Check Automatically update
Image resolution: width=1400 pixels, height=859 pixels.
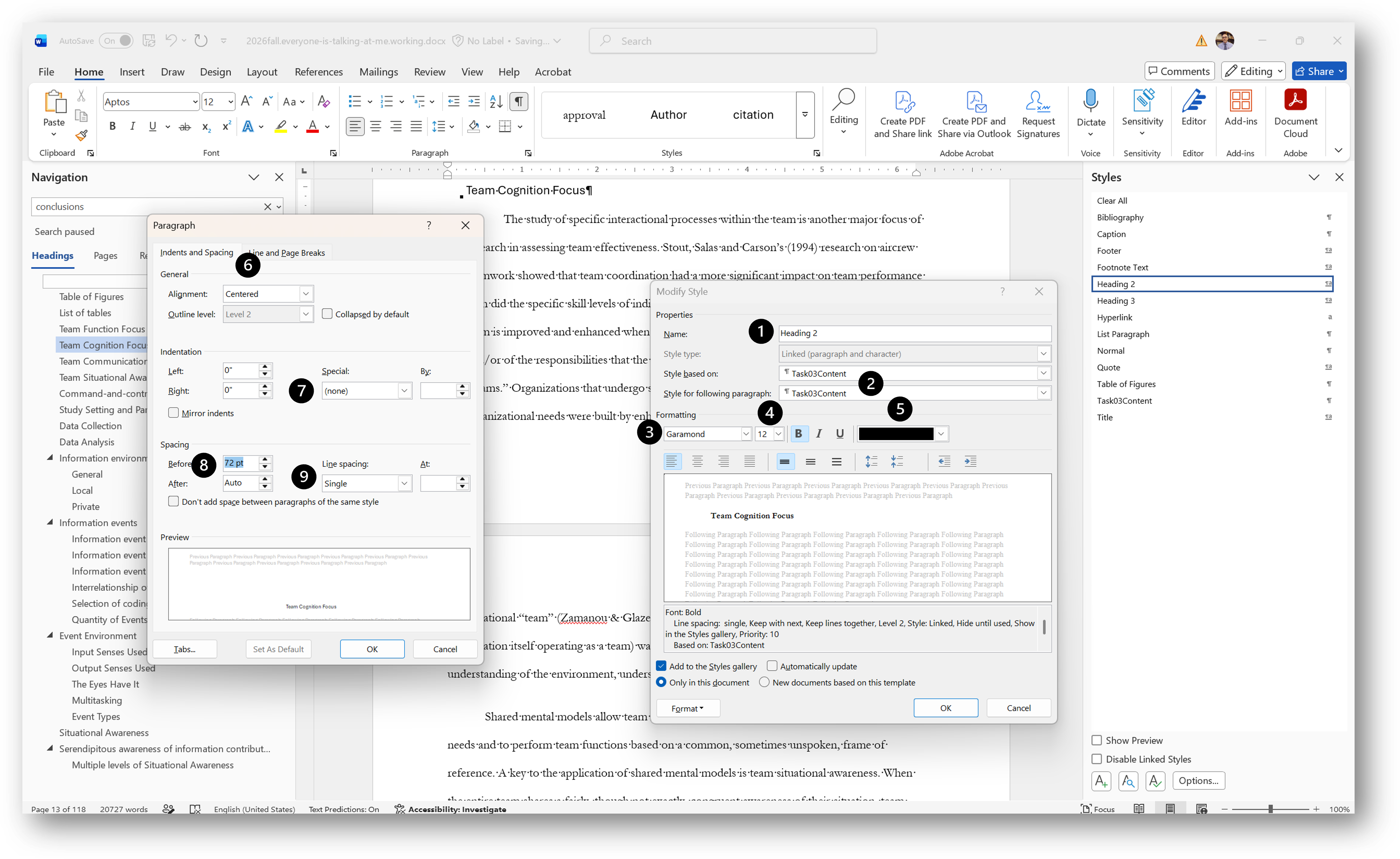[x=772, y=666]
